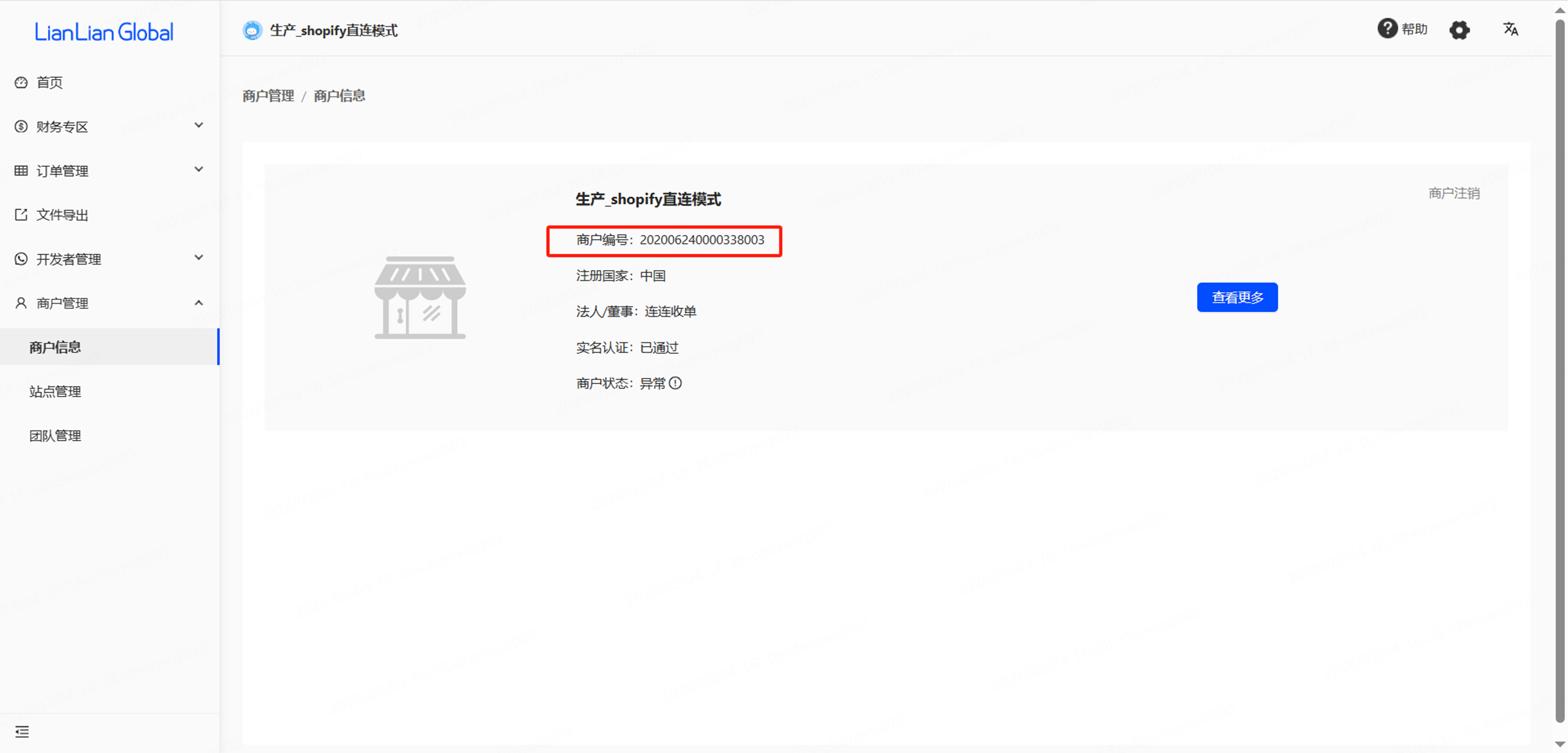This screenshot has width=1568, height=753.
Task: Click the 查看更多 button
Action: click(1237, 298)
